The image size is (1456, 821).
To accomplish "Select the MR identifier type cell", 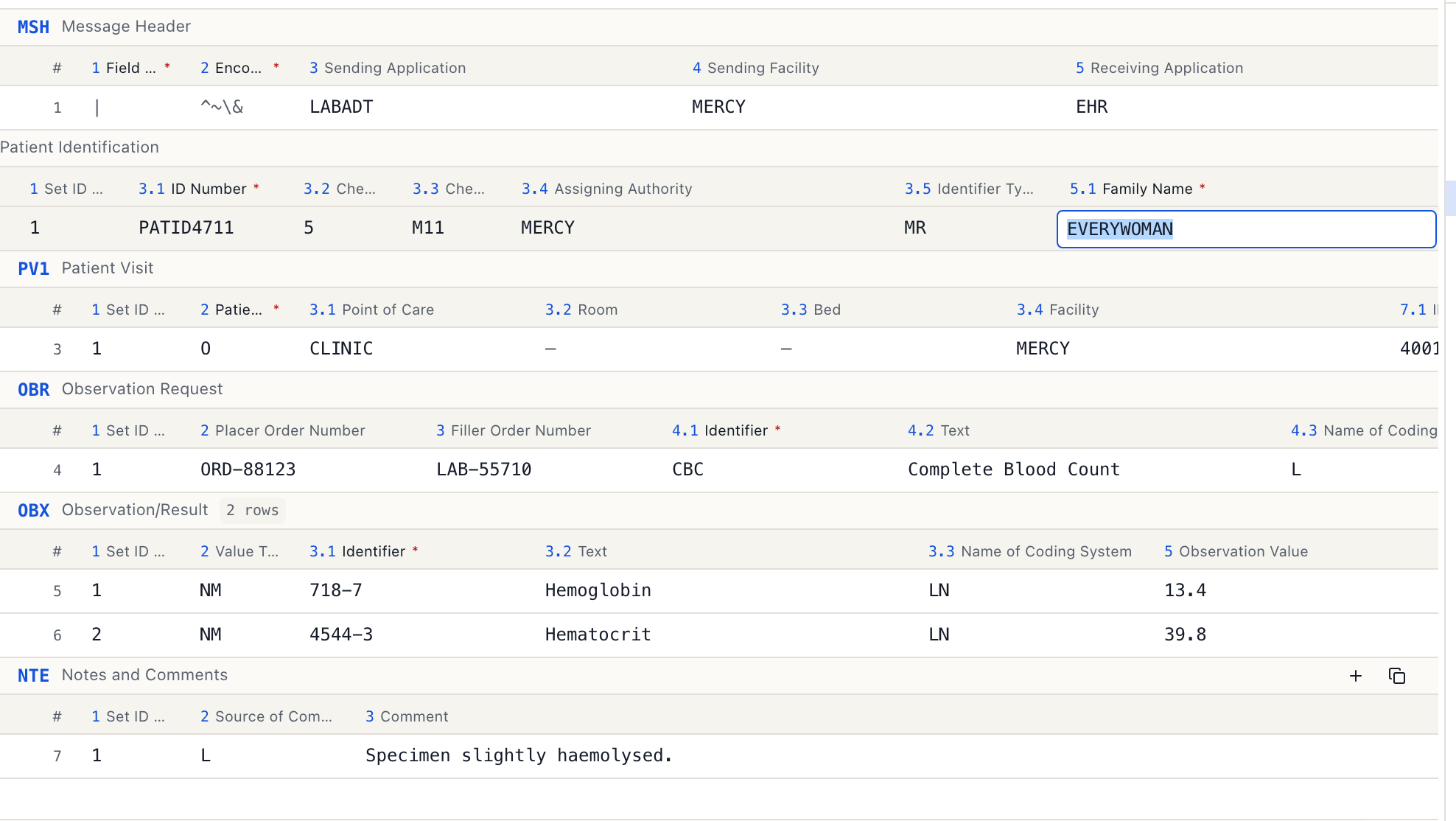I will (x=914, y=228).
